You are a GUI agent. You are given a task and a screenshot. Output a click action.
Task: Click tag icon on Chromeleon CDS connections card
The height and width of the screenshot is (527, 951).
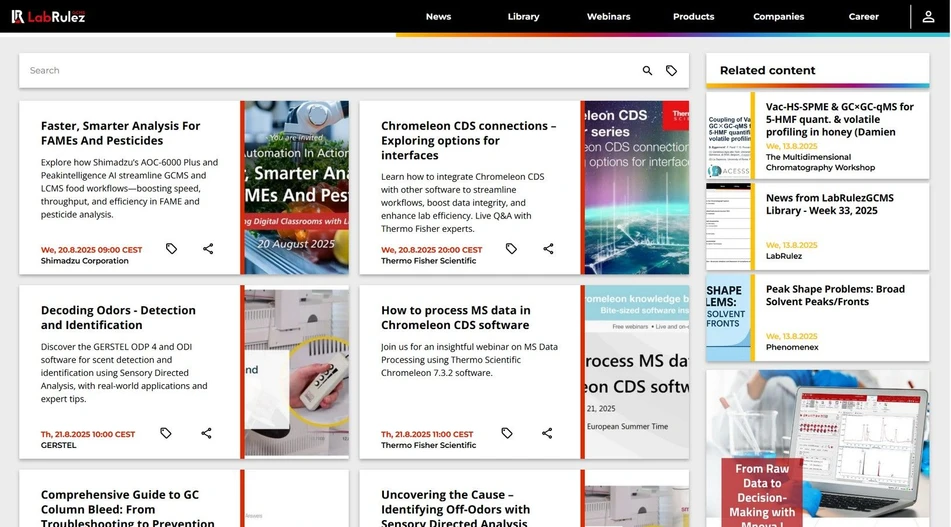[x=511, y=249]
